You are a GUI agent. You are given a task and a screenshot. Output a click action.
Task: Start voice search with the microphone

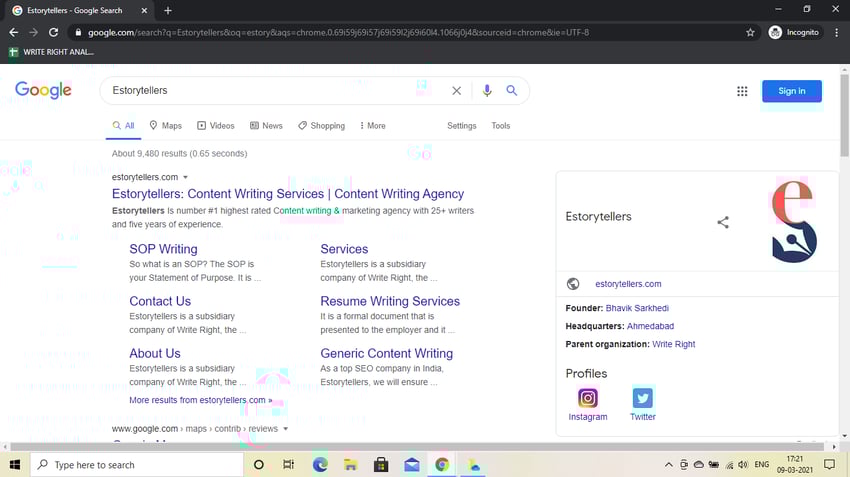(x=487, y=91)
